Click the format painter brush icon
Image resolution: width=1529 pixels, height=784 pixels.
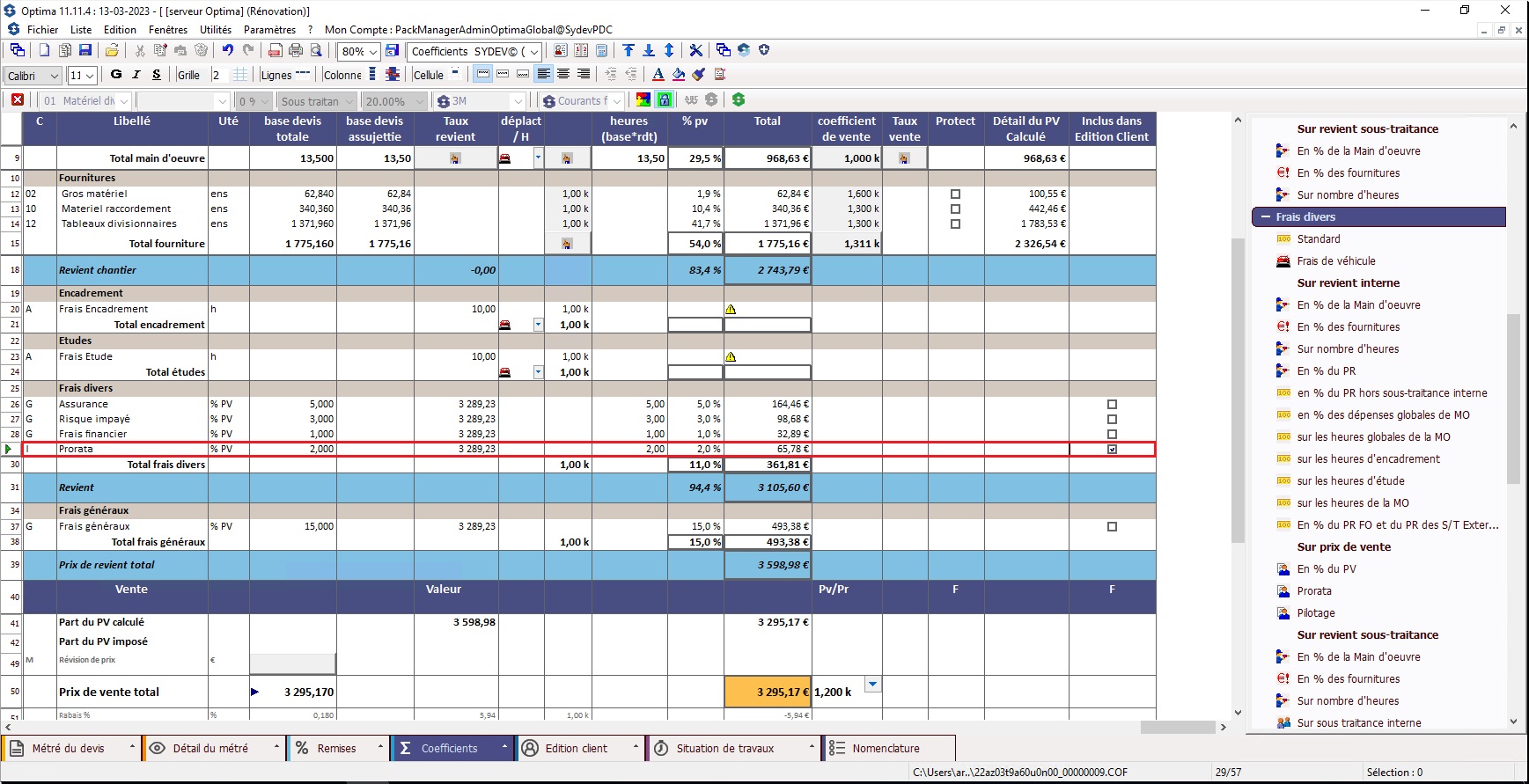tap(699, 75)
